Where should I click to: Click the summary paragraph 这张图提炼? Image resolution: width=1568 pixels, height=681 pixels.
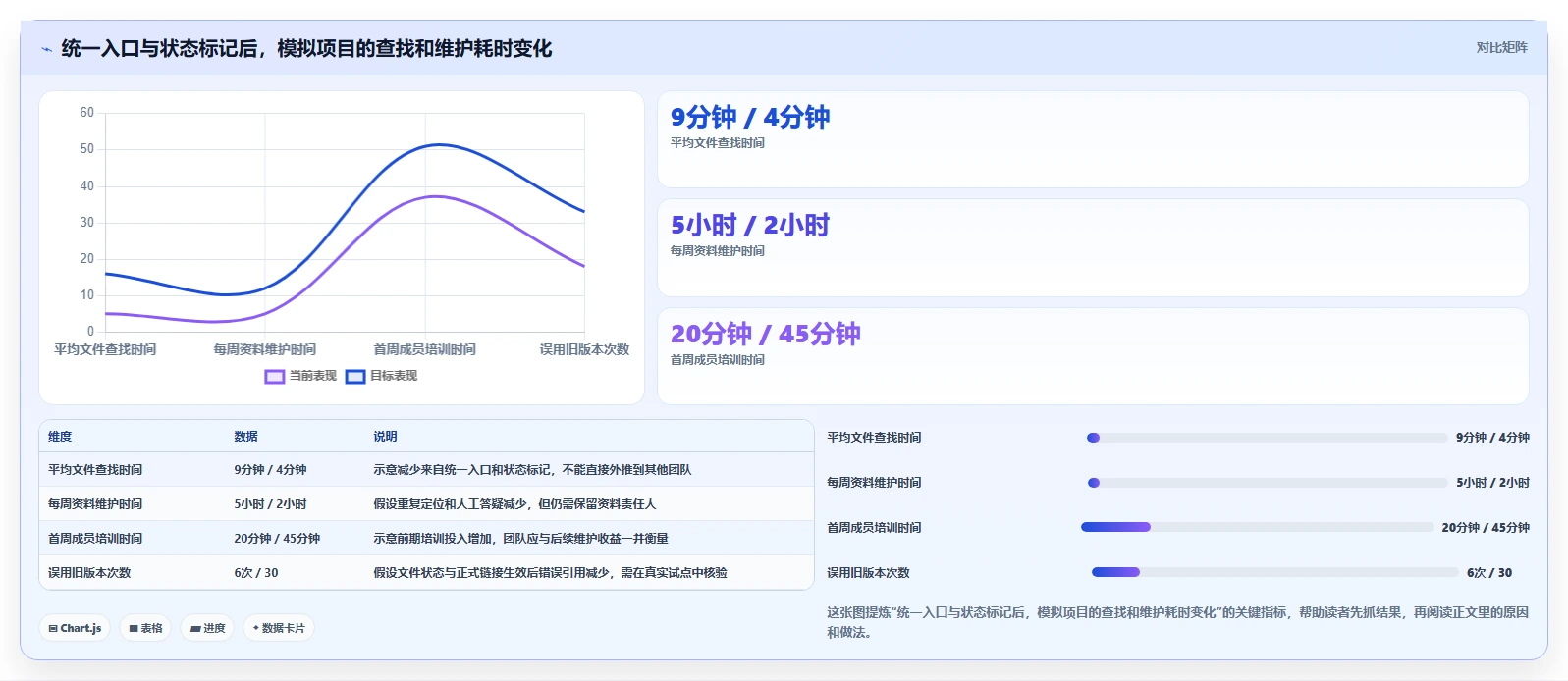click(1177, 622)
